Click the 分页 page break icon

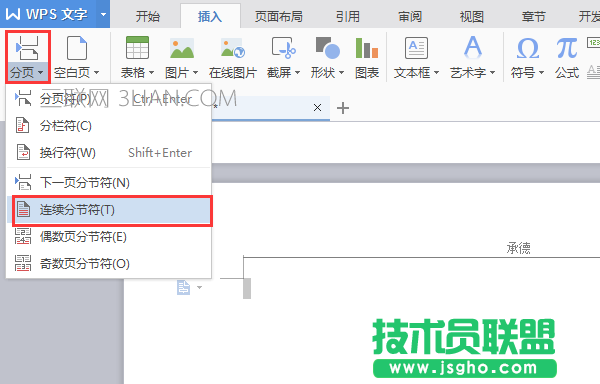[27, 48]
